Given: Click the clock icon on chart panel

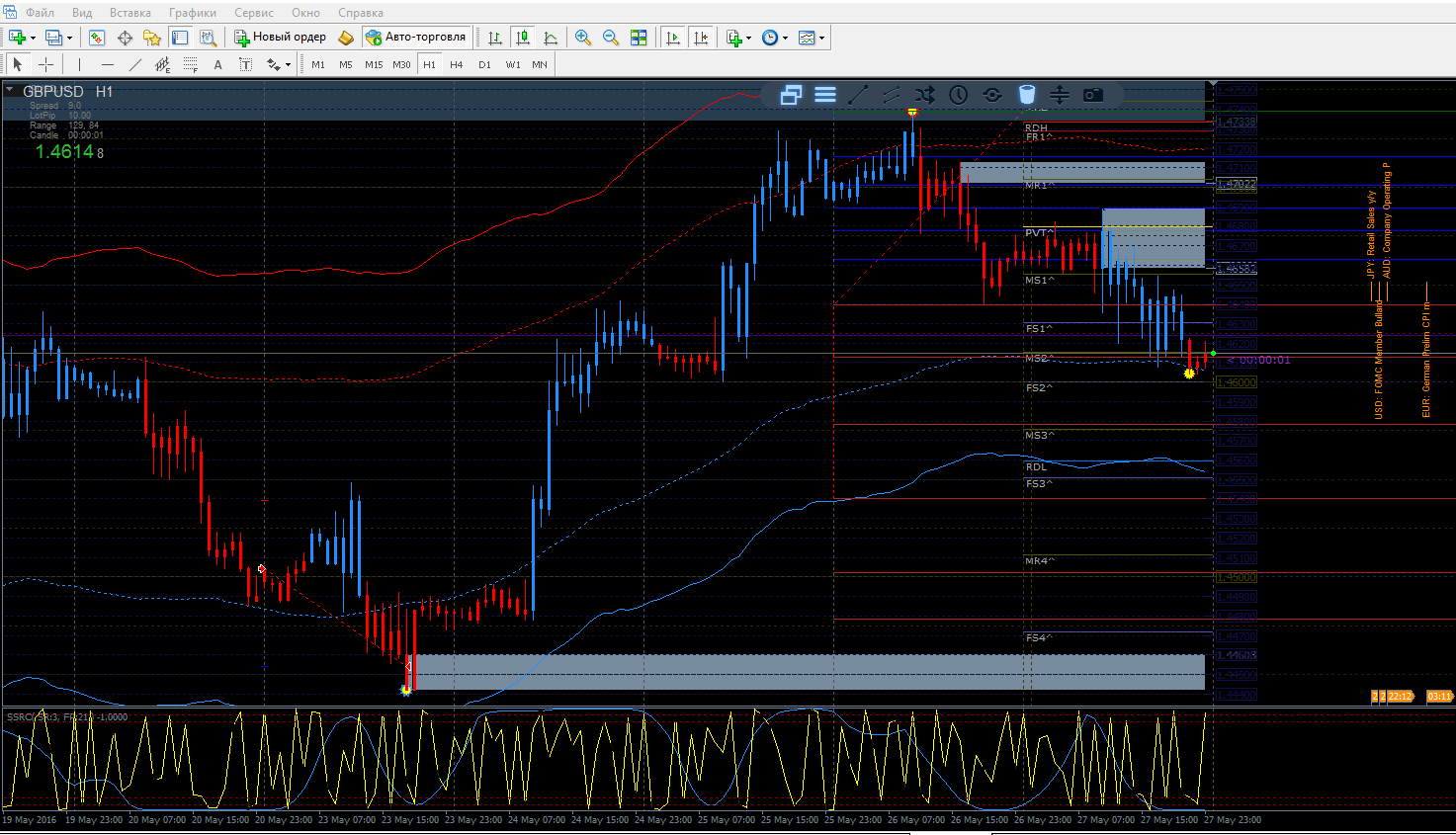Looking at the screenshot, I should click(959, 95).
